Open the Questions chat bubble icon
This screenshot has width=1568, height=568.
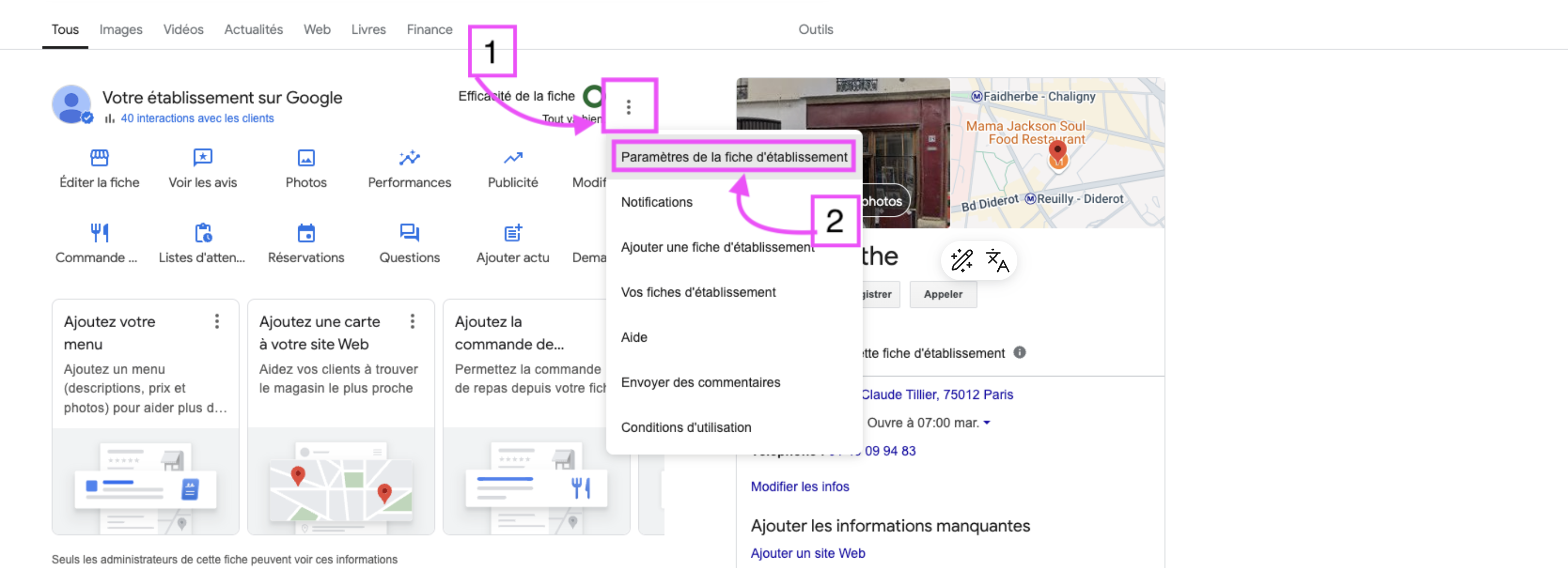coord(409,233)
